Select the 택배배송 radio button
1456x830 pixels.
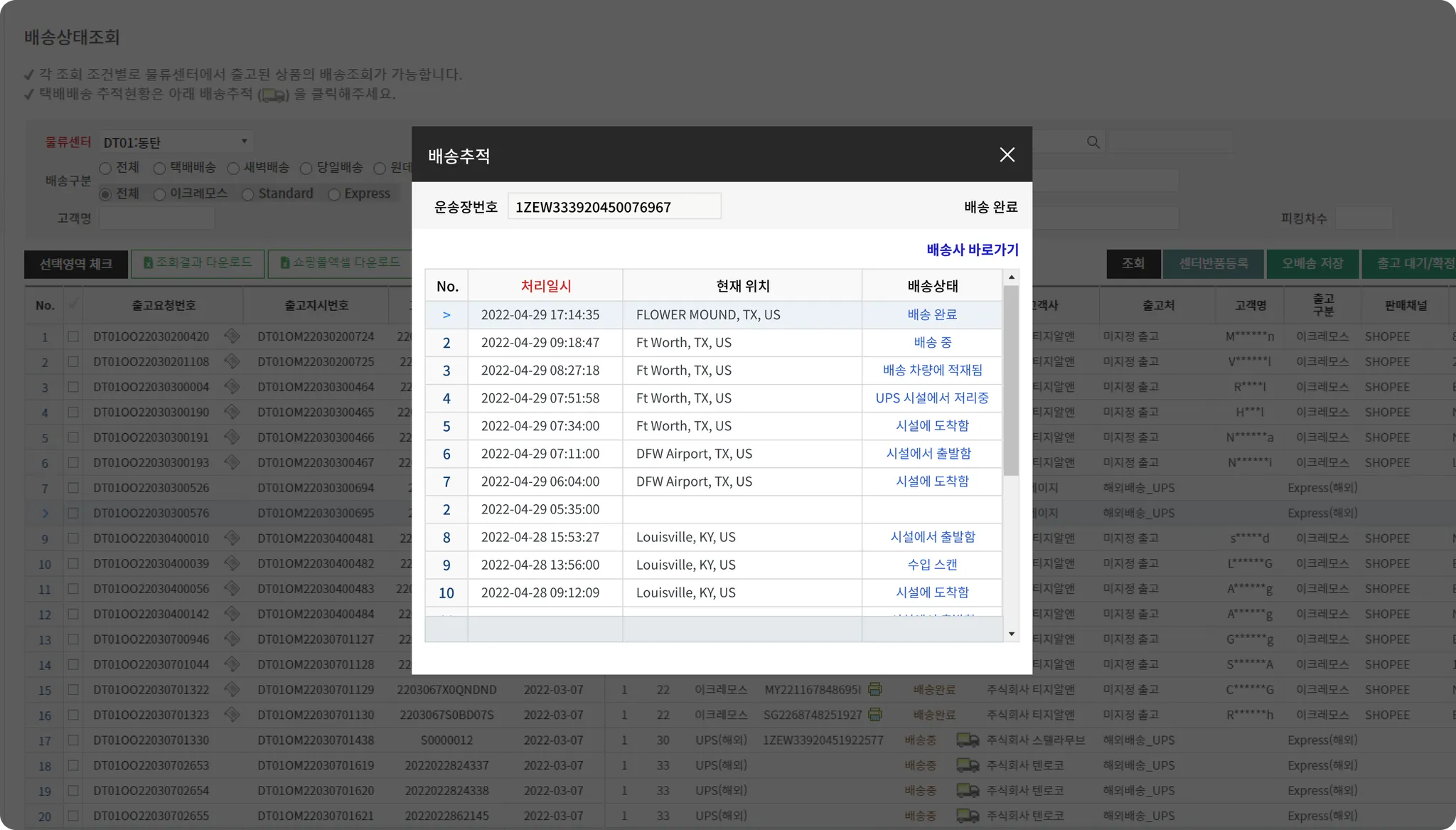tap(160, 169)
